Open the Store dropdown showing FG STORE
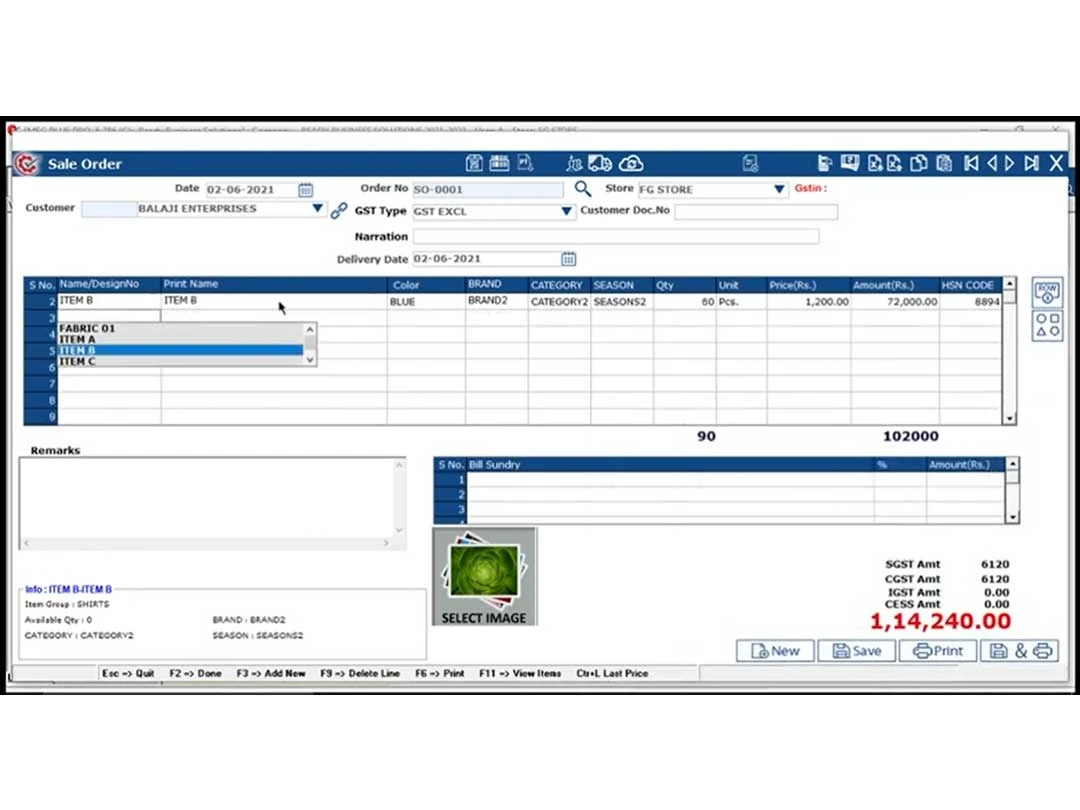 (779, 188)
